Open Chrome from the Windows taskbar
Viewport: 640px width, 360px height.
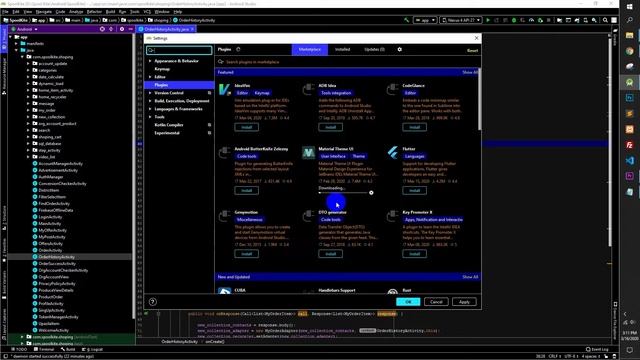(x=630, y=51)
